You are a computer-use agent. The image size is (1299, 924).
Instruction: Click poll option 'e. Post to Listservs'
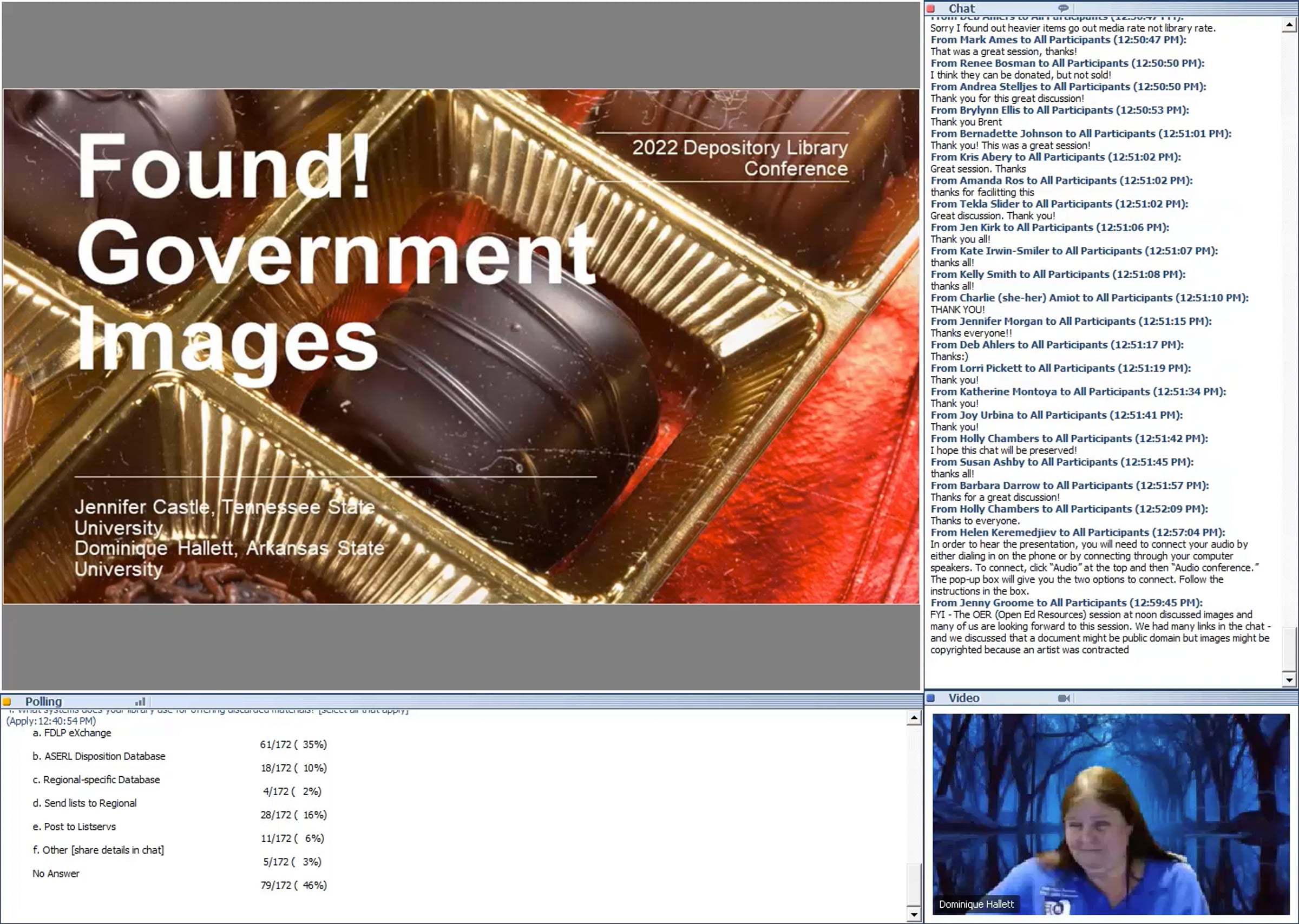tap(74, 827)
